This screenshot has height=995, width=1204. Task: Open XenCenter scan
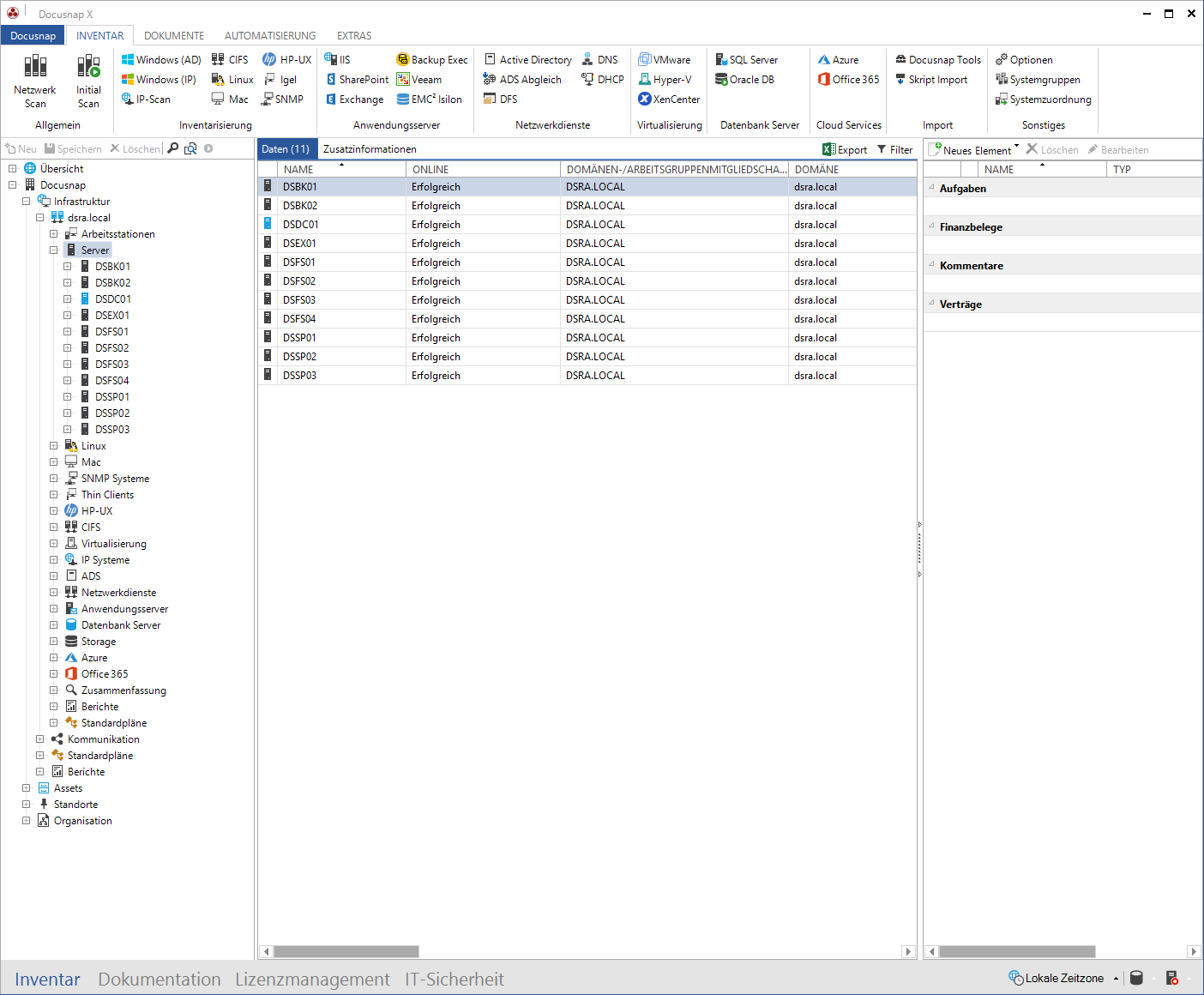tap(669, 99)
